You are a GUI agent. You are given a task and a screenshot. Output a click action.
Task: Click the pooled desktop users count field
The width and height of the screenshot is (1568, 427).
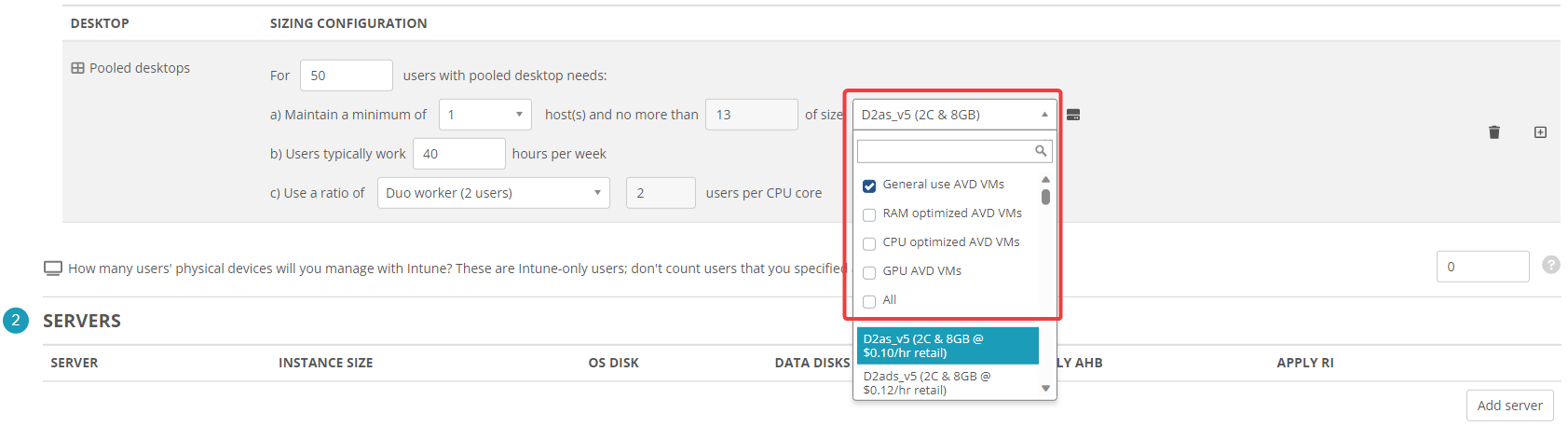[346, 76]
